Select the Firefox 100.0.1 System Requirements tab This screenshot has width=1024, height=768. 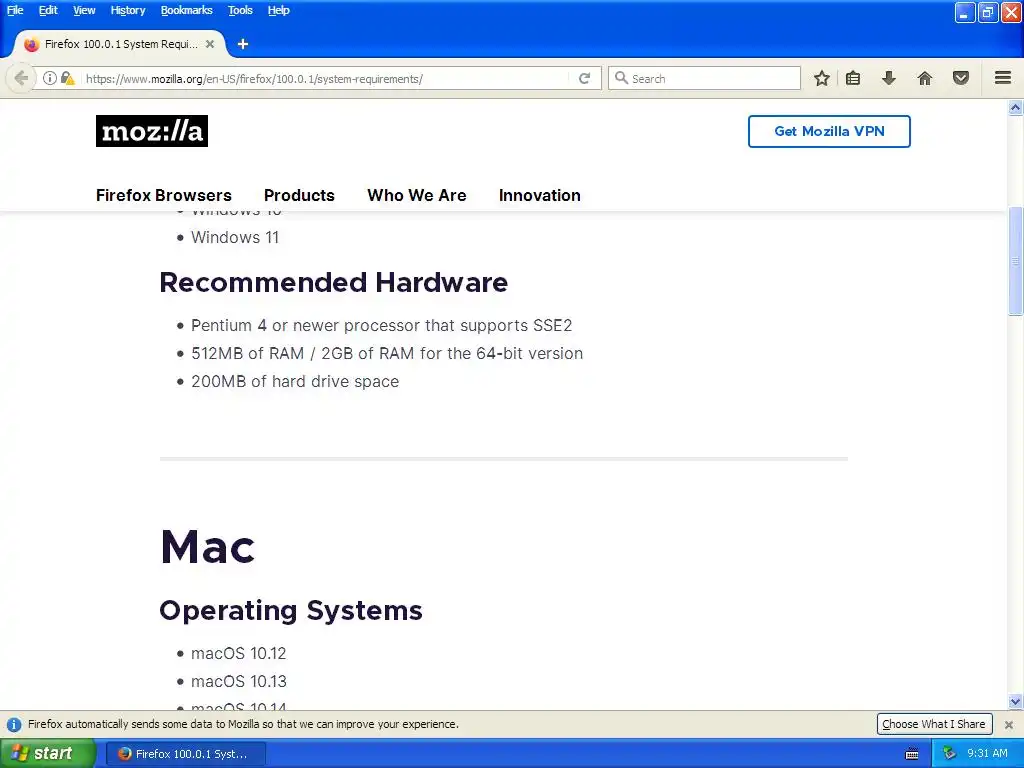point(120,44)
